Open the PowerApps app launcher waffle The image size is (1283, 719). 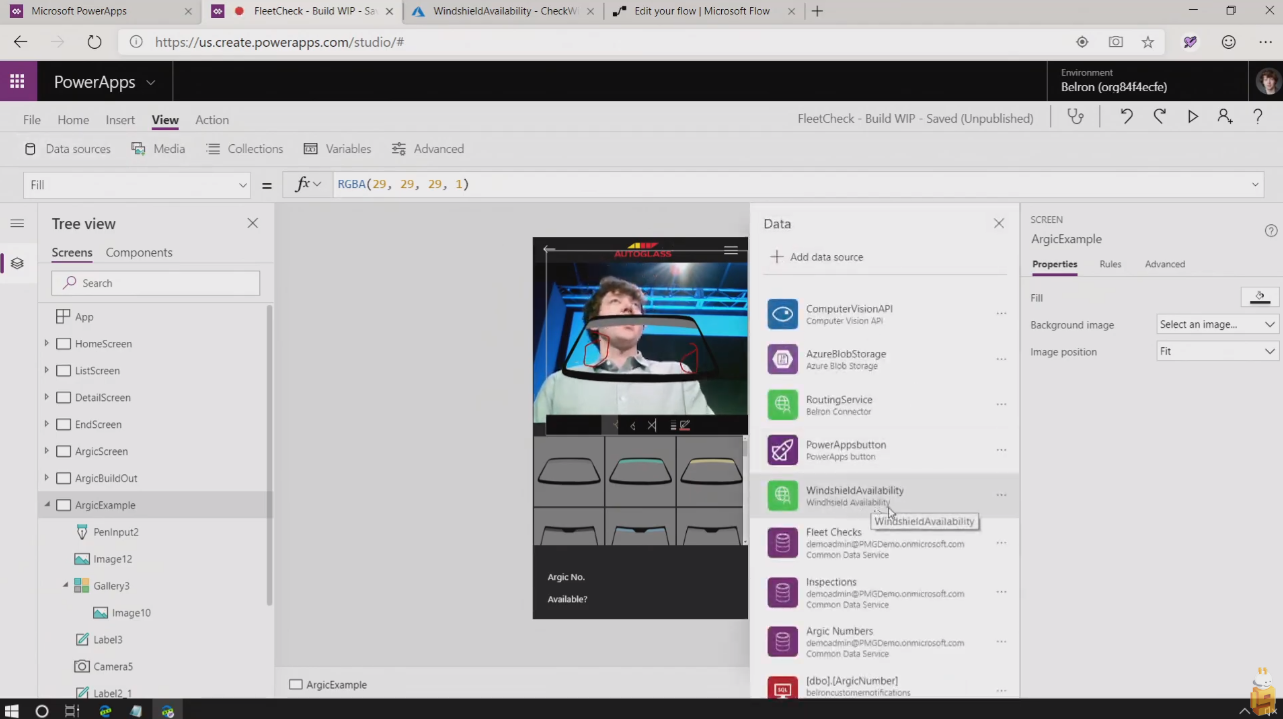coord(18,82)
